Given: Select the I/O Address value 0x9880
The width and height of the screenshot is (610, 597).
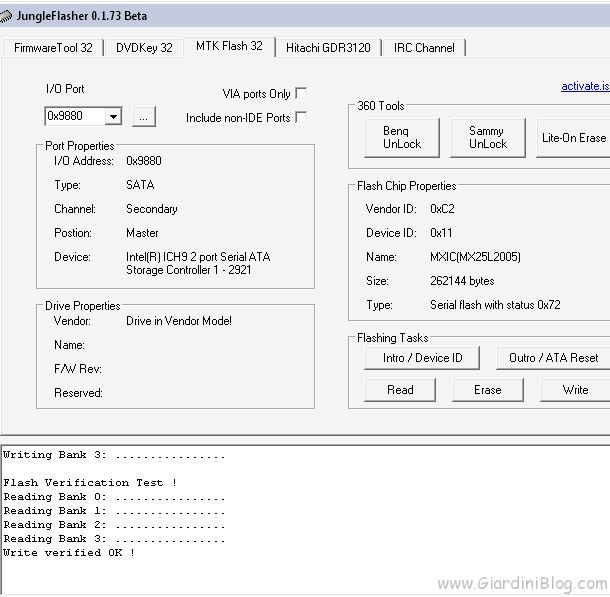Looking at the screenshot, I should tap(144, 161).
